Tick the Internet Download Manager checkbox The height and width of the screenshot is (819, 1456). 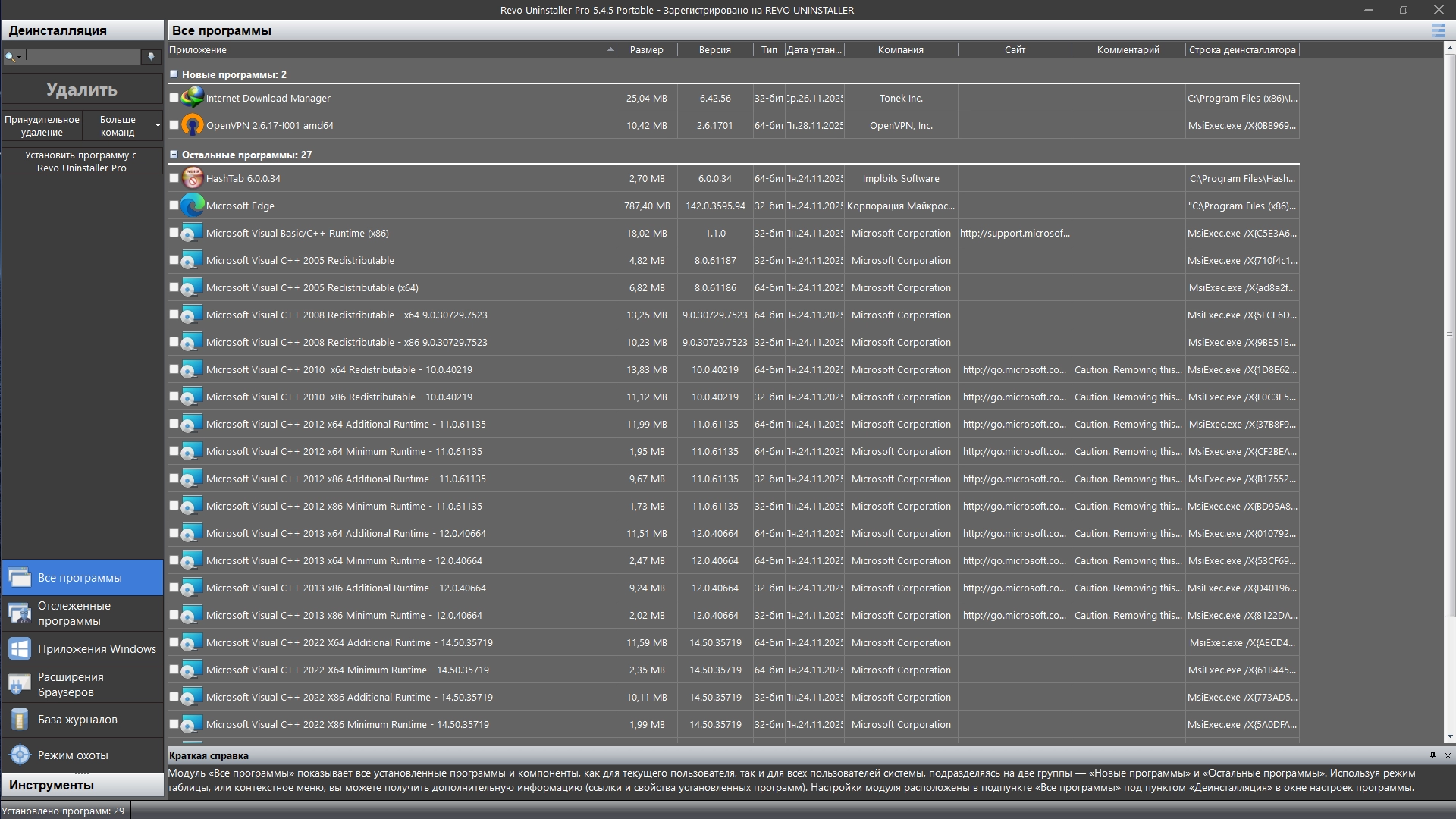(x=174, y=98)
